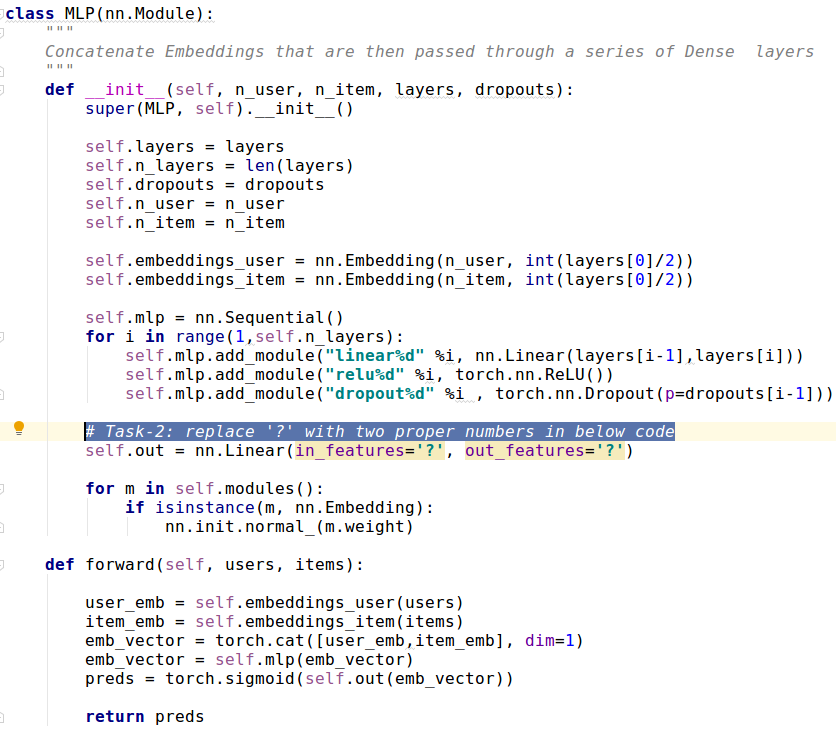The height and width of the screenshot is (729, 836).
Task: Click 'nn.Linear(layers[i-1],layers[i])' in add_module
Action: coord(634,356)
